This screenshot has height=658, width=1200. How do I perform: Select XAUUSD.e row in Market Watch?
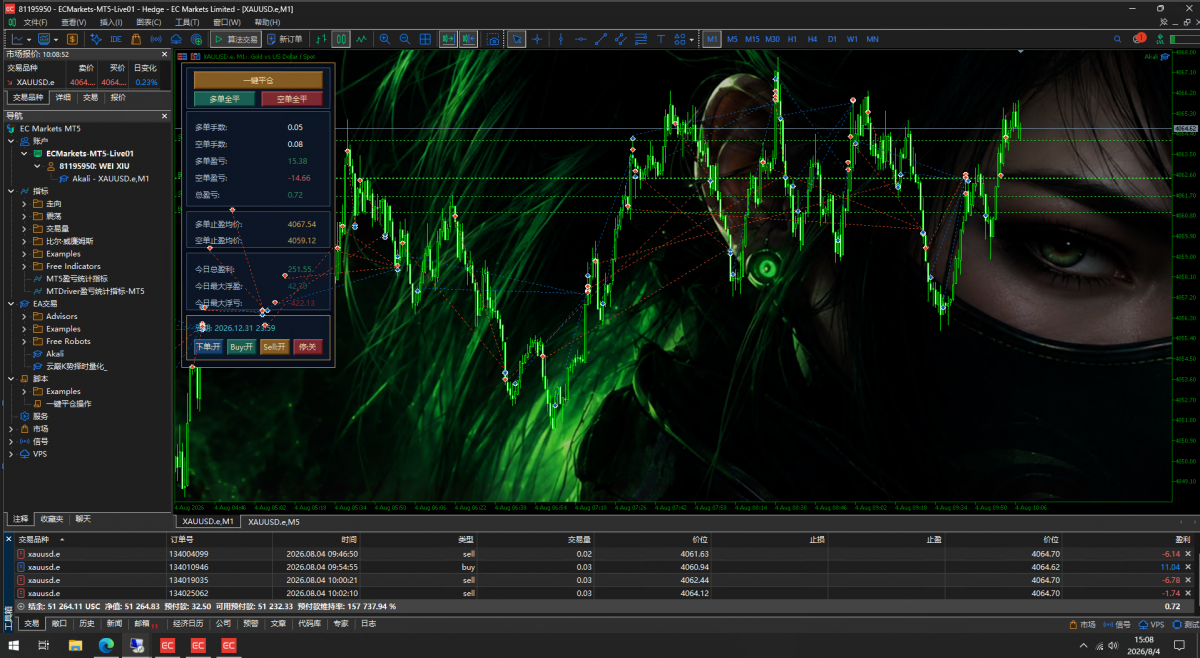point(82,82)
